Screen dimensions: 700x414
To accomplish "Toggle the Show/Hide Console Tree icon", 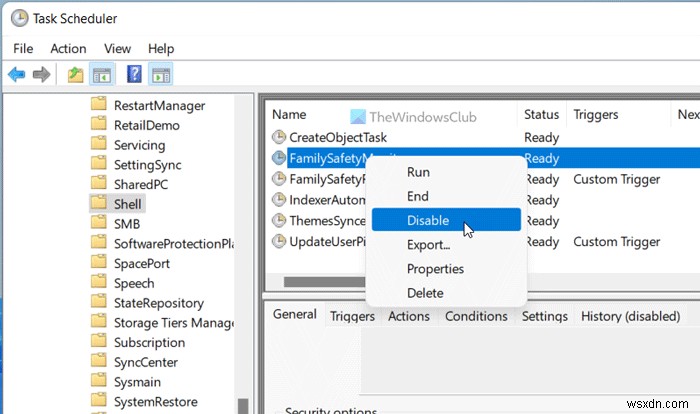I will click(x=102, y=74).
